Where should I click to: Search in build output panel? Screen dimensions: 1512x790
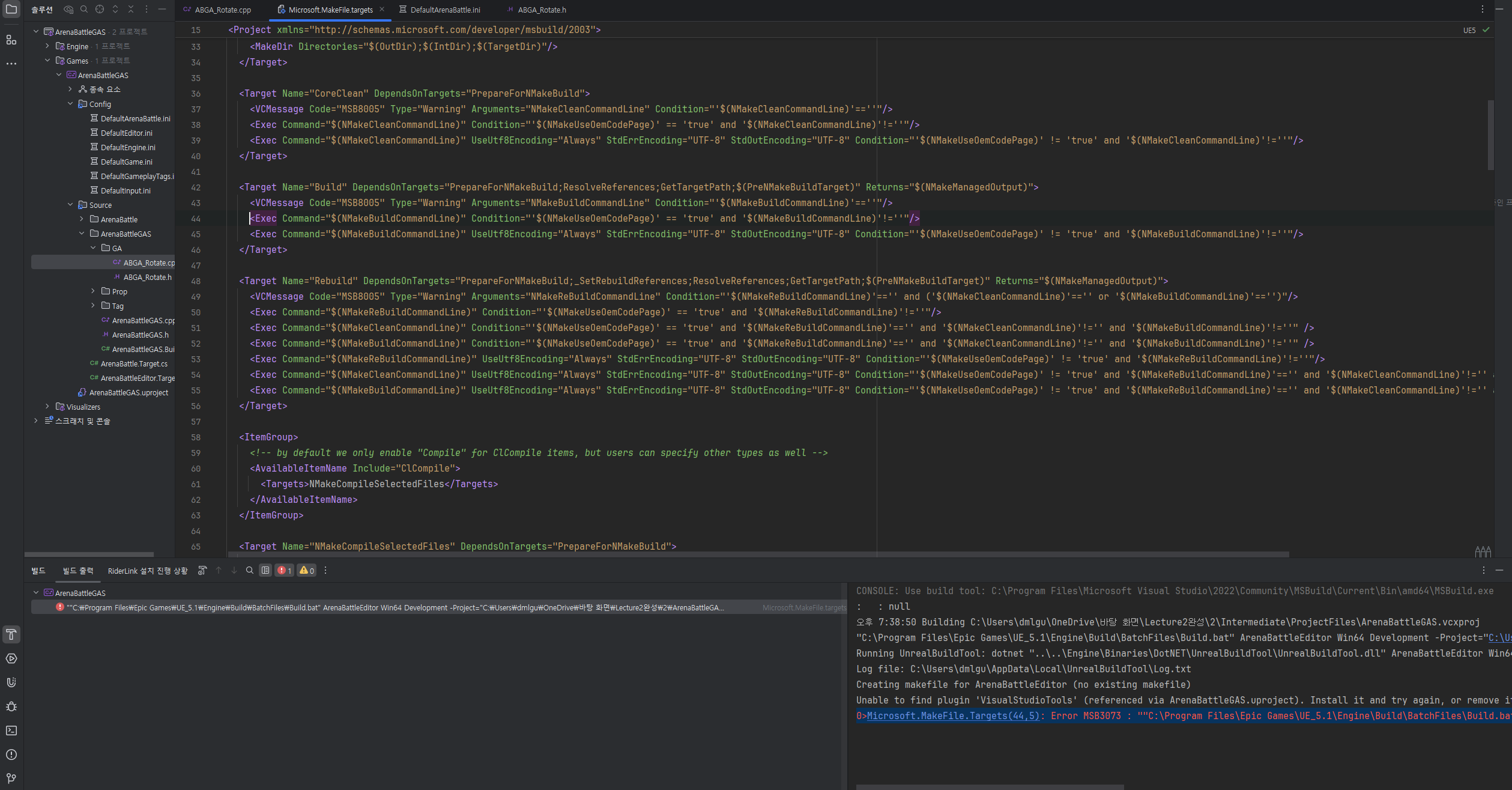point(250,571)
